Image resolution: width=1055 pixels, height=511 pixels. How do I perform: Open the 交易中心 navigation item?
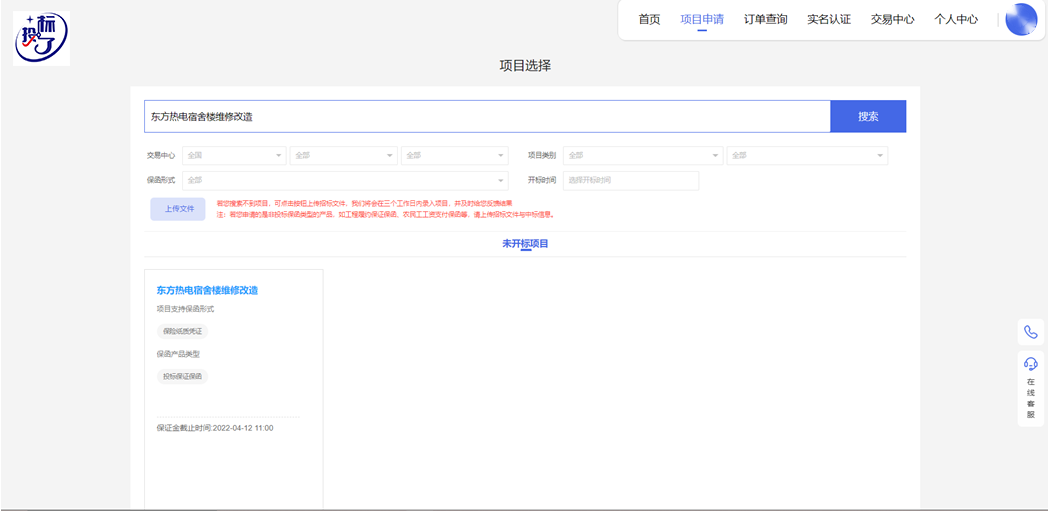[x=892, y=19]
